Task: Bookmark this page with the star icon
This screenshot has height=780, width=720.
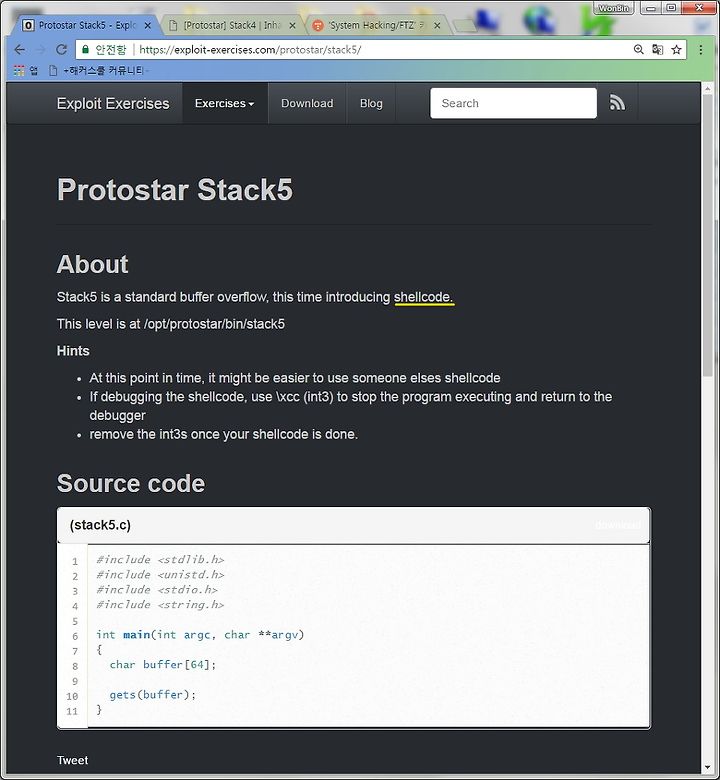Action: coord(676,49)
